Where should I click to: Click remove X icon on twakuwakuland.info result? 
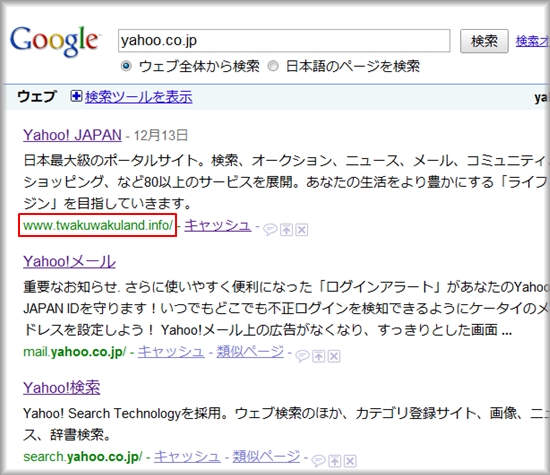point(302,230)
